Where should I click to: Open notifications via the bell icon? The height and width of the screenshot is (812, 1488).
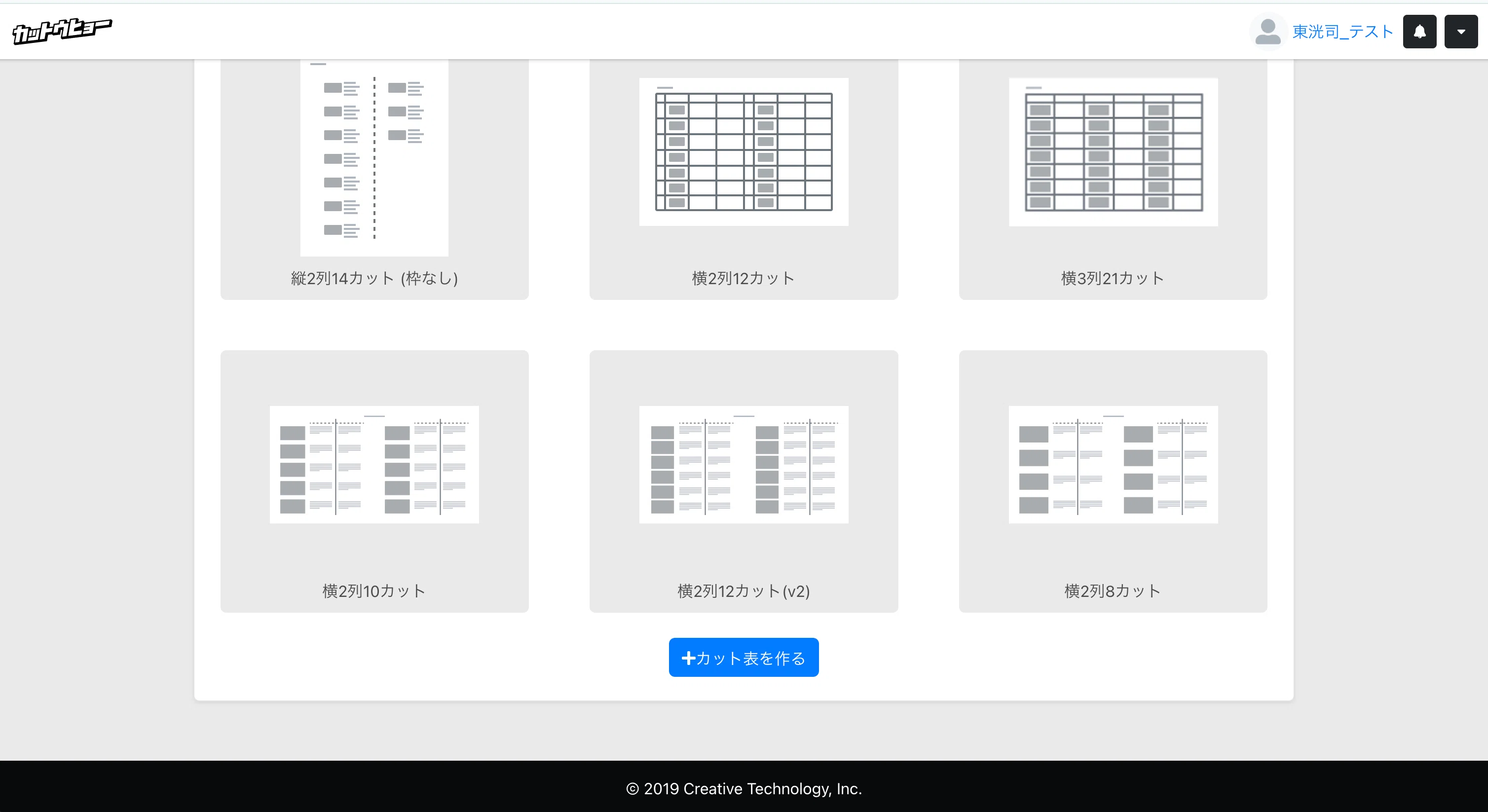1419,32
